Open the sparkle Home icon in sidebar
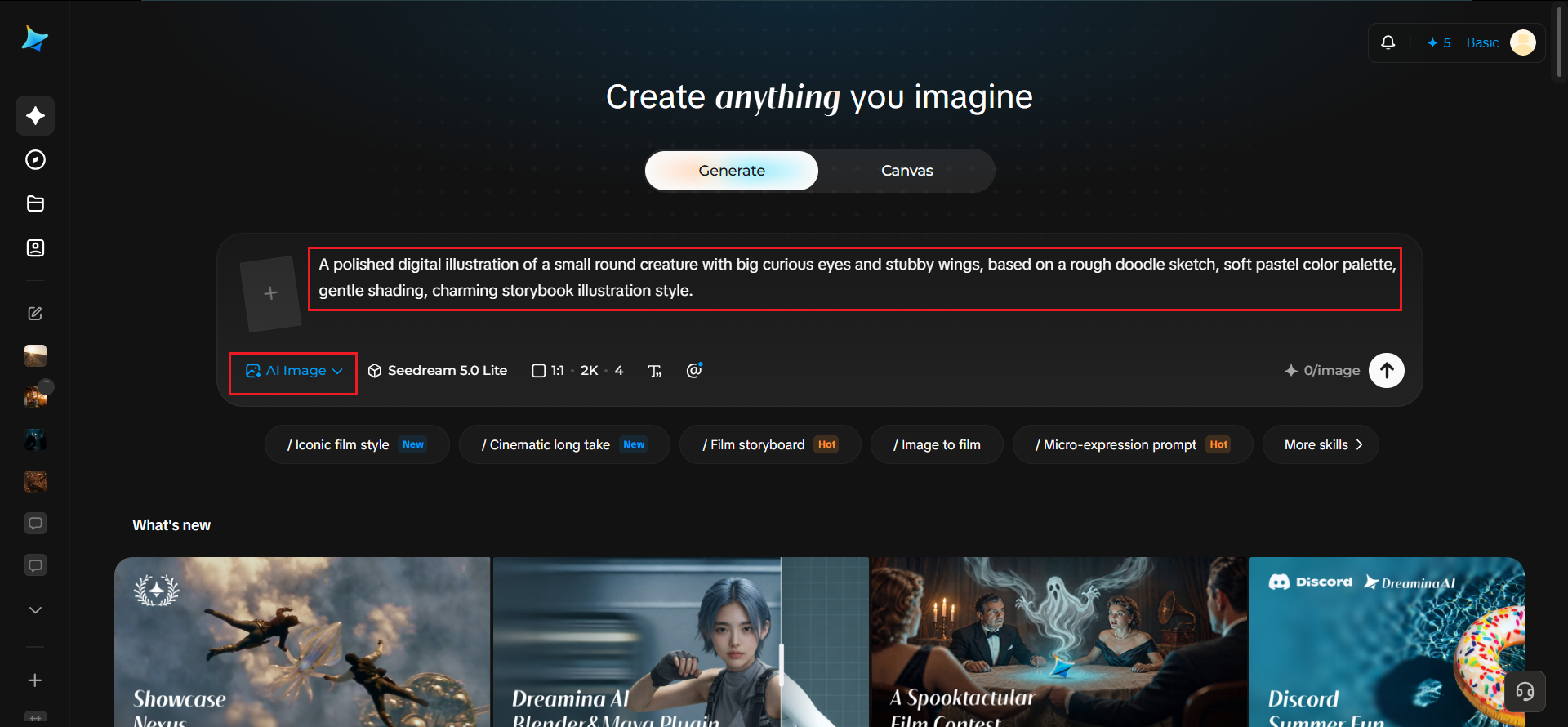1568x727 pixels. coord(35,115)
